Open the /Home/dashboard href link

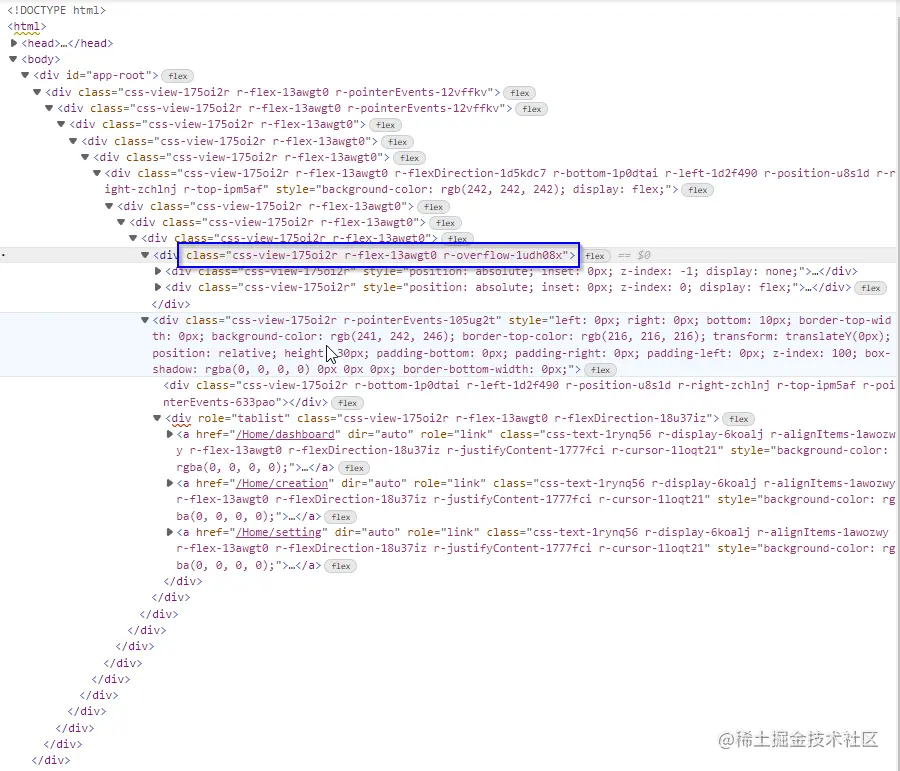pos(285,435)
